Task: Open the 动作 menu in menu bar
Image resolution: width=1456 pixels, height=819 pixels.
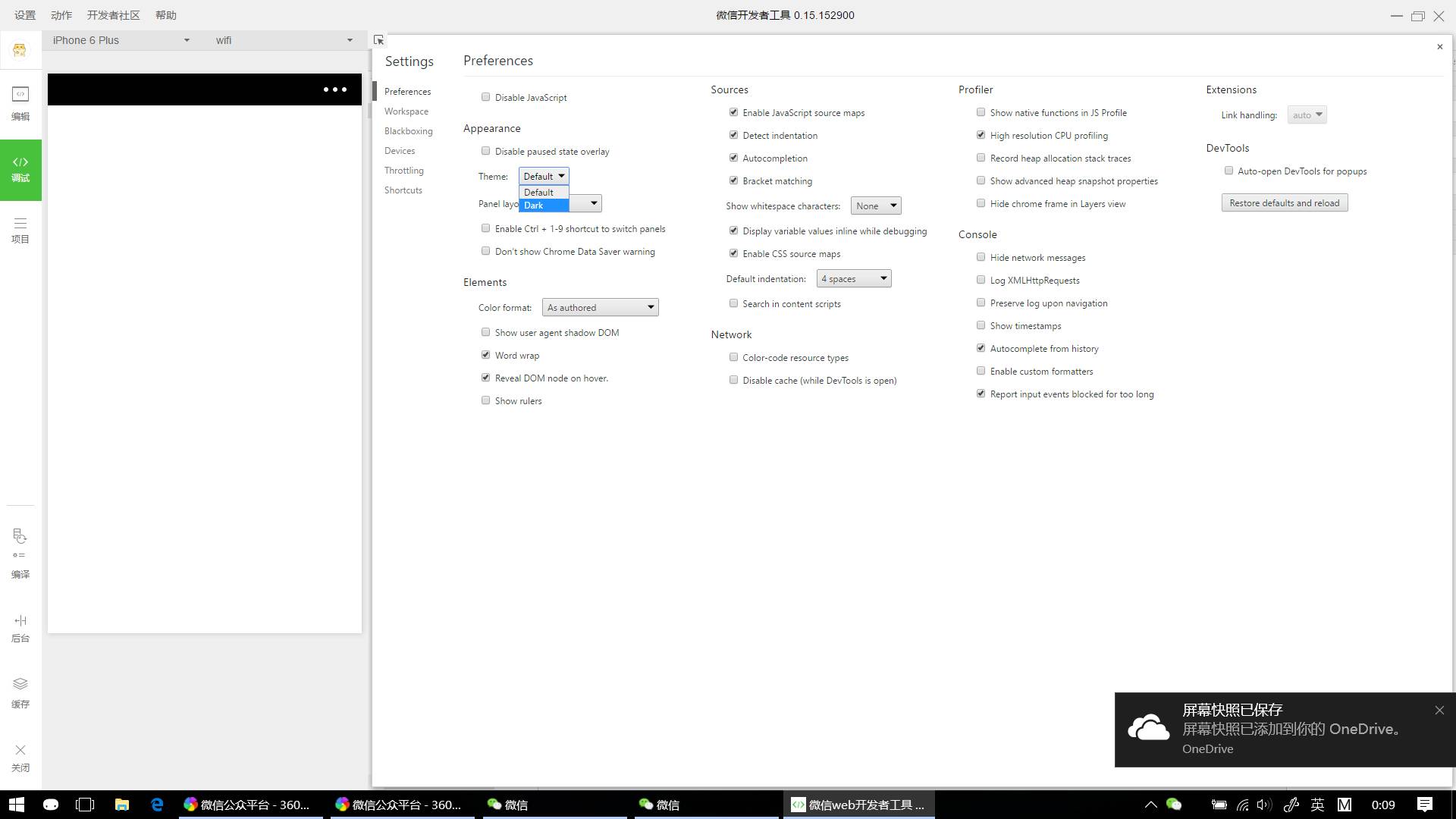Action: click(x=61, y=15)
